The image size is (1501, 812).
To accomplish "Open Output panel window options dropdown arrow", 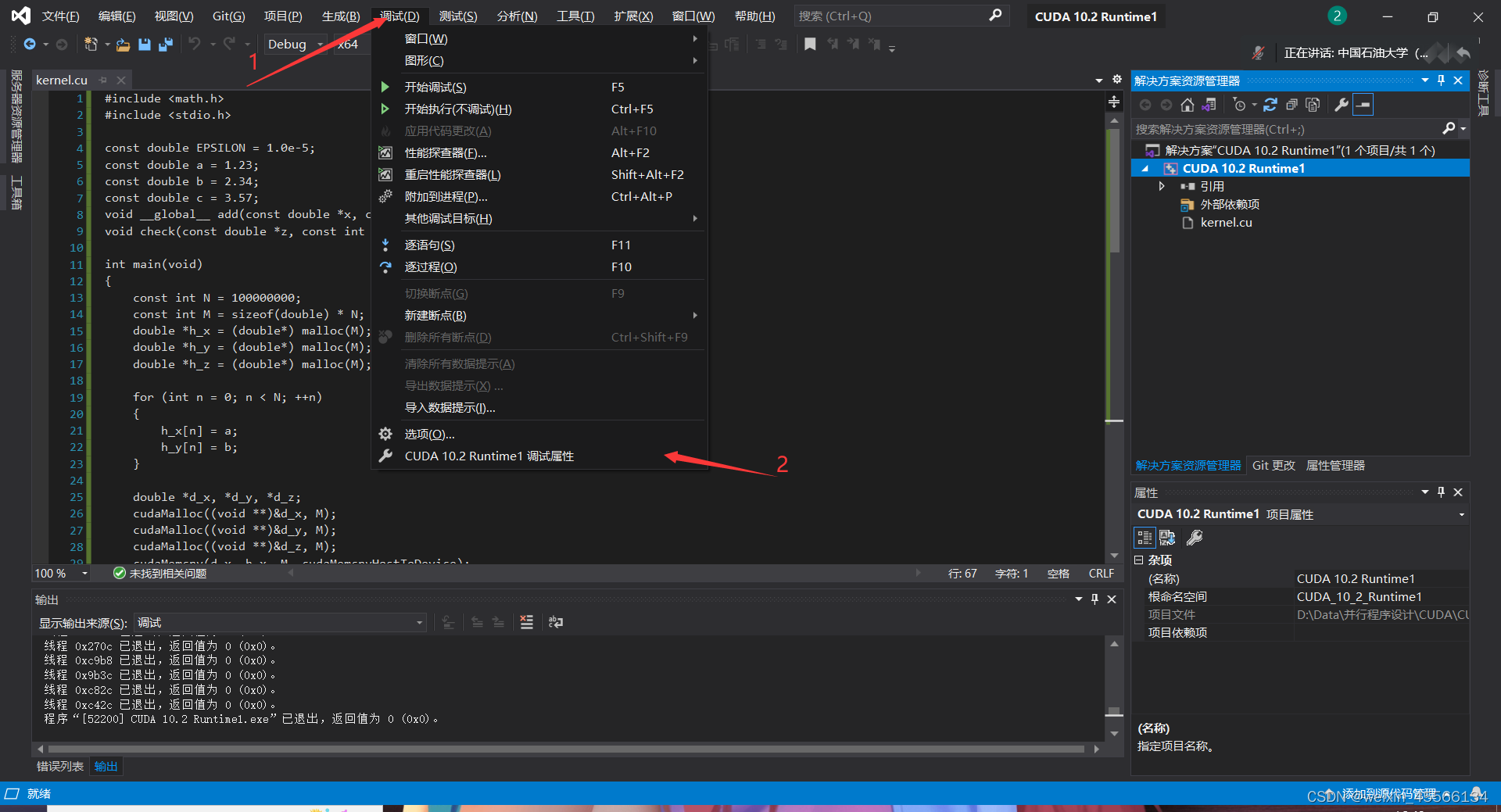I will point(1079,599).
